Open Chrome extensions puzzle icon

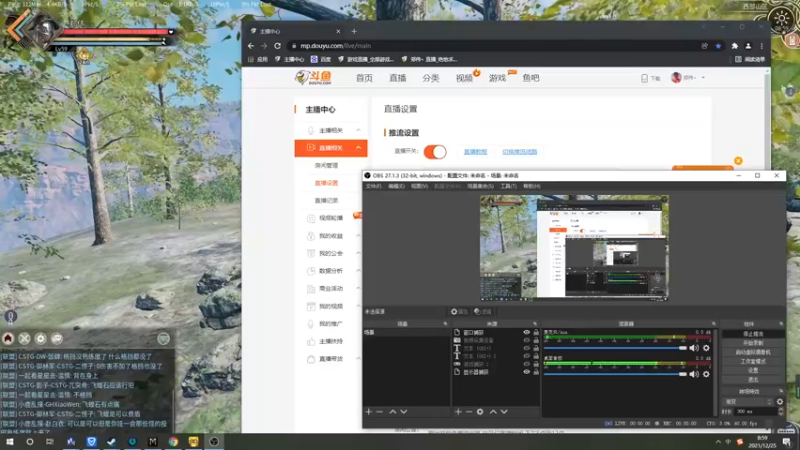point(735,46)
